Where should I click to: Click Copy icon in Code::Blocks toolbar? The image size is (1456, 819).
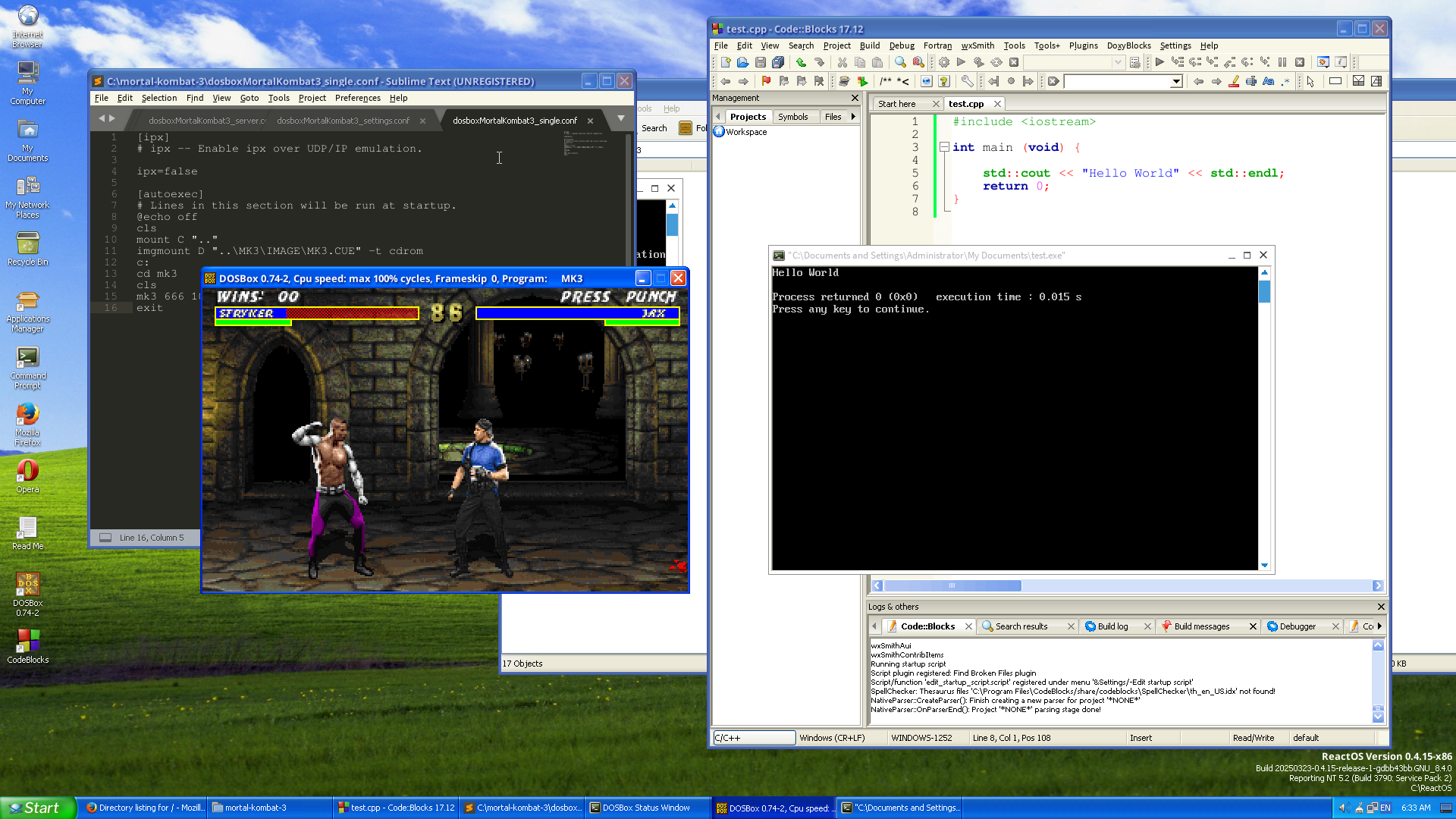860,63
